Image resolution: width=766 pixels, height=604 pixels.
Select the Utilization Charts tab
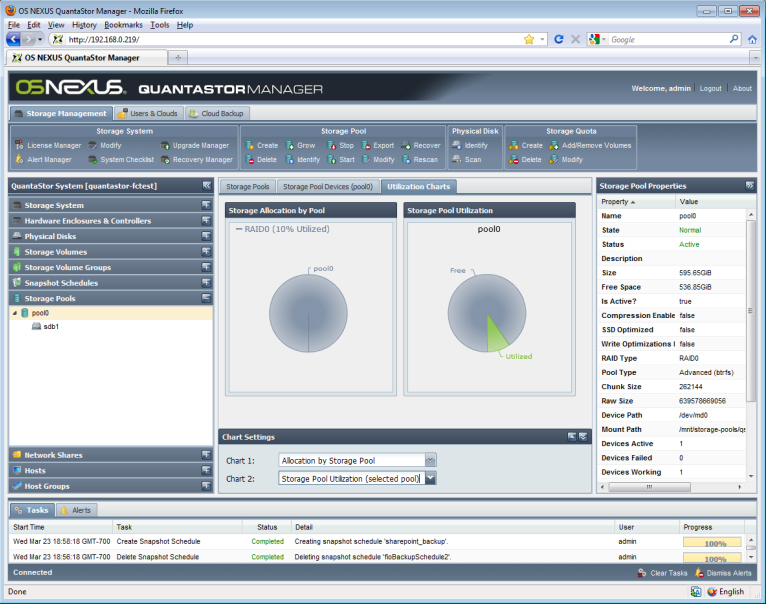419,187
